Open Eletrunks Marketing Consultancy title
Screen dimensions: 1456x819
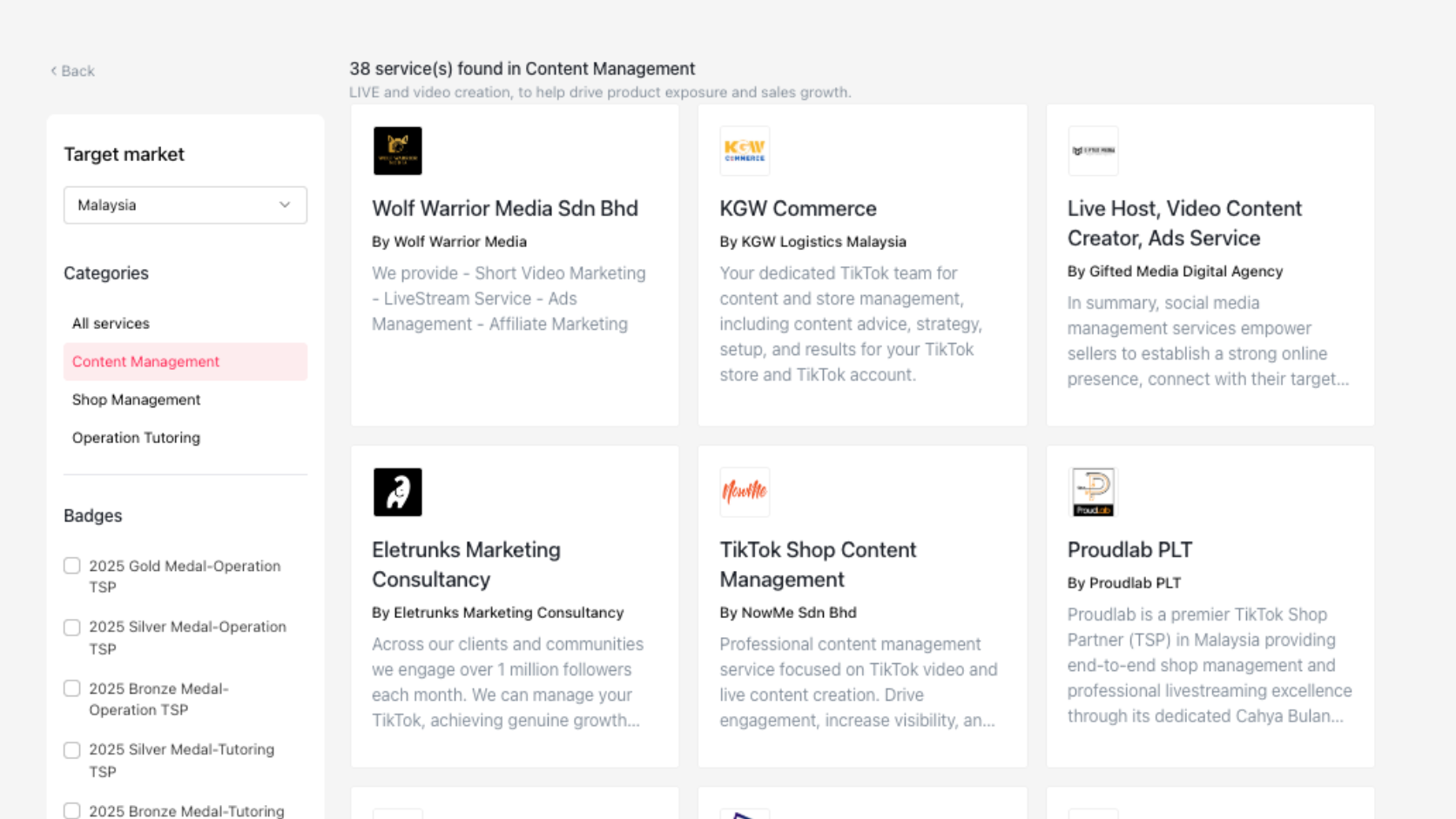point(466,564)
